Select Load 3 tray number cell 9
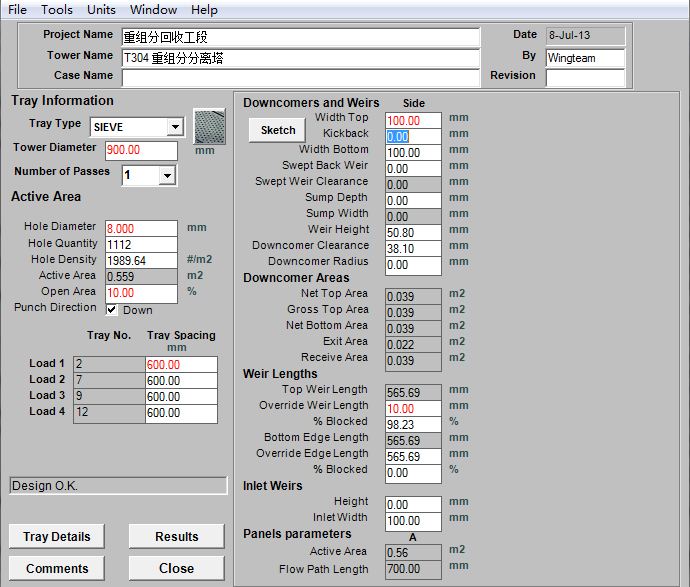 [109, 396]
